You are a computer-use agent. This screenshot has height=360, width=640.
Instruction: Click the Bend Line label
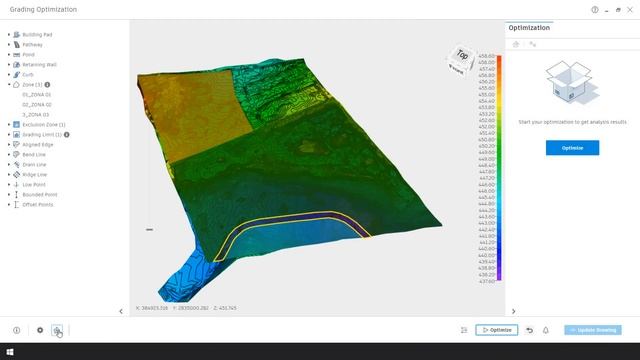click(x=34, y=155)
